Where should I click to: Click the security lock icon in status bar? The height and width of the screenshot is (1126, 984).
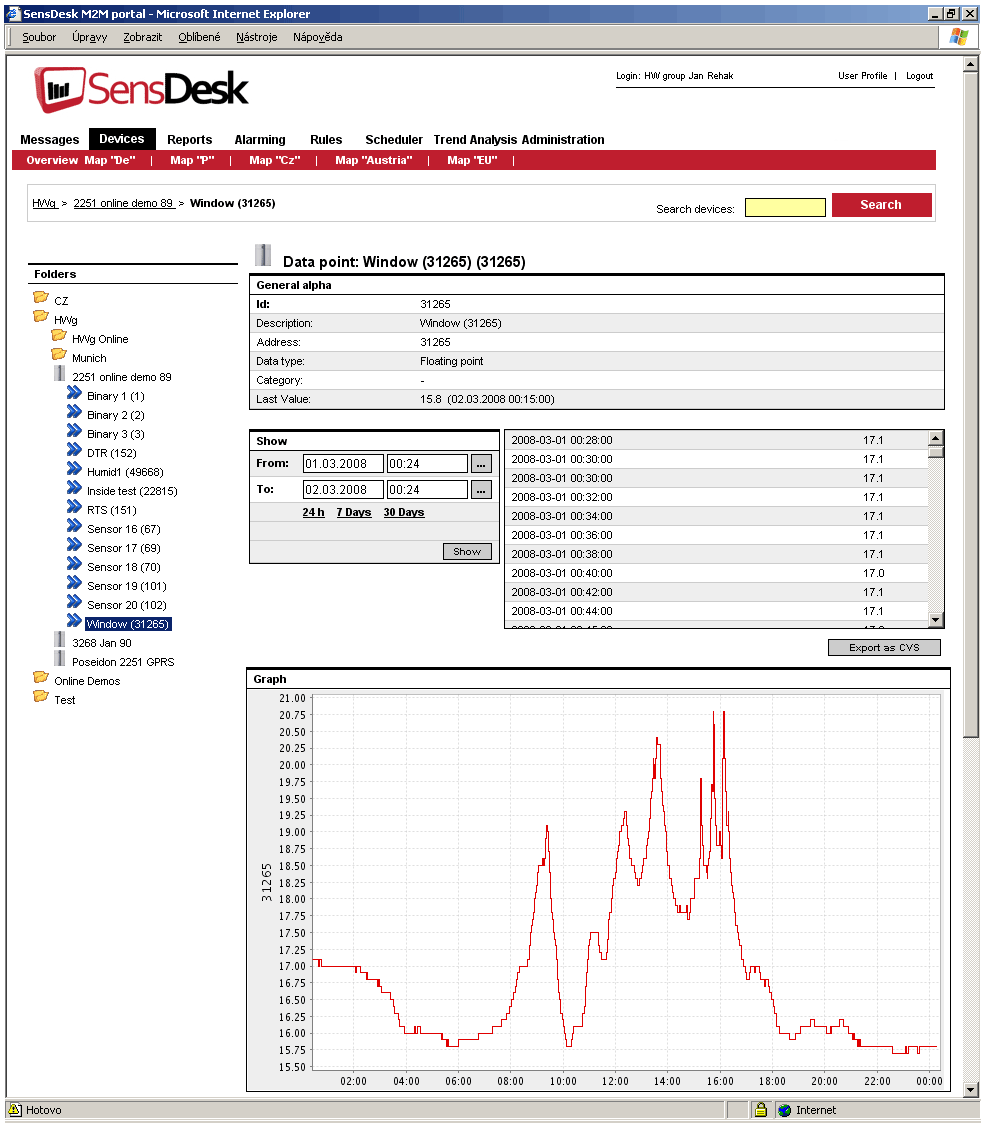pyautogui.click(x=761, y=1109)
